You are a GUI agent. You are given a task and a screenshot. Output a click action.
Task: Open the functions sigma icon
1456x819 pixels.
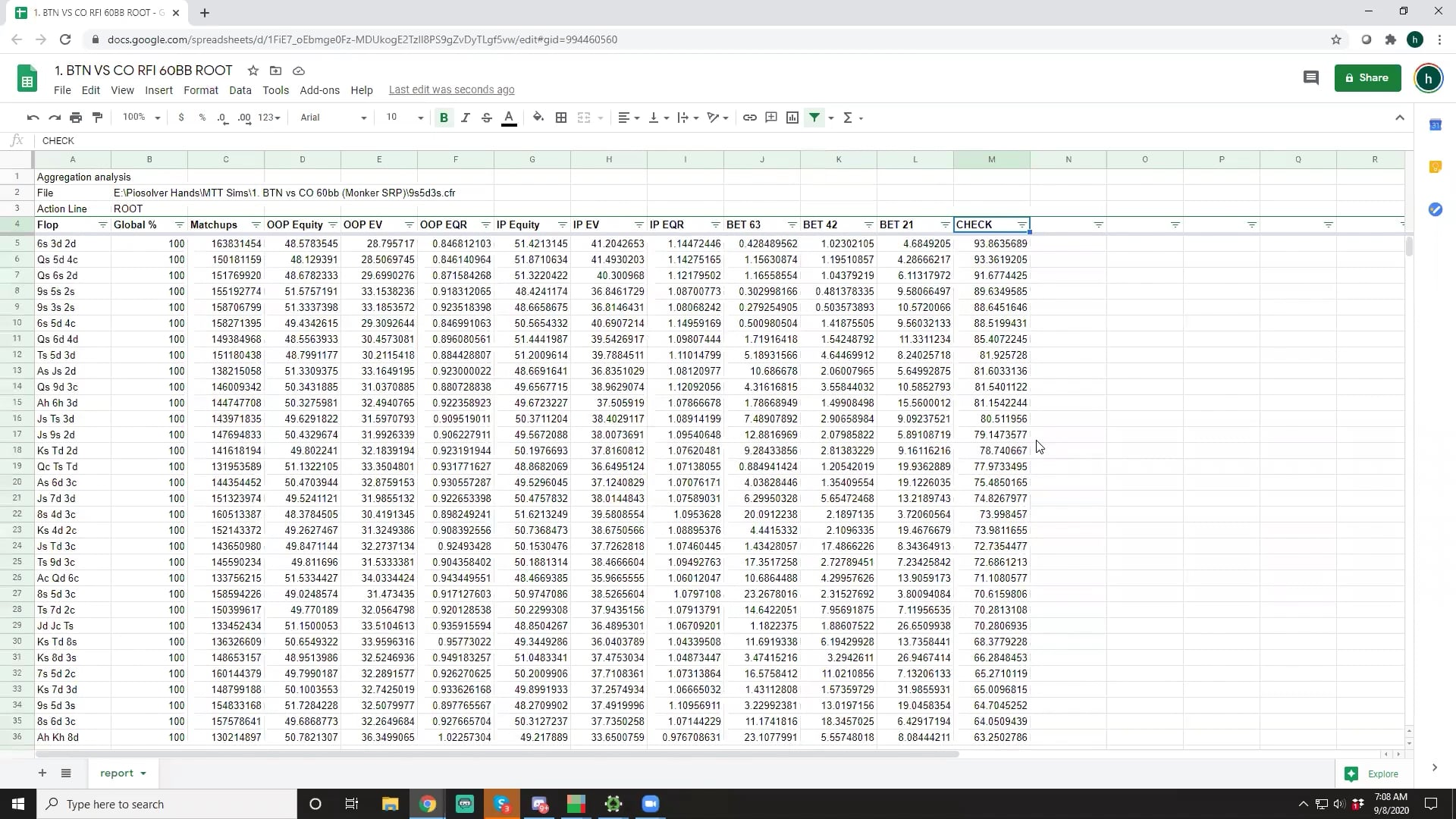[x=848, y=118]
